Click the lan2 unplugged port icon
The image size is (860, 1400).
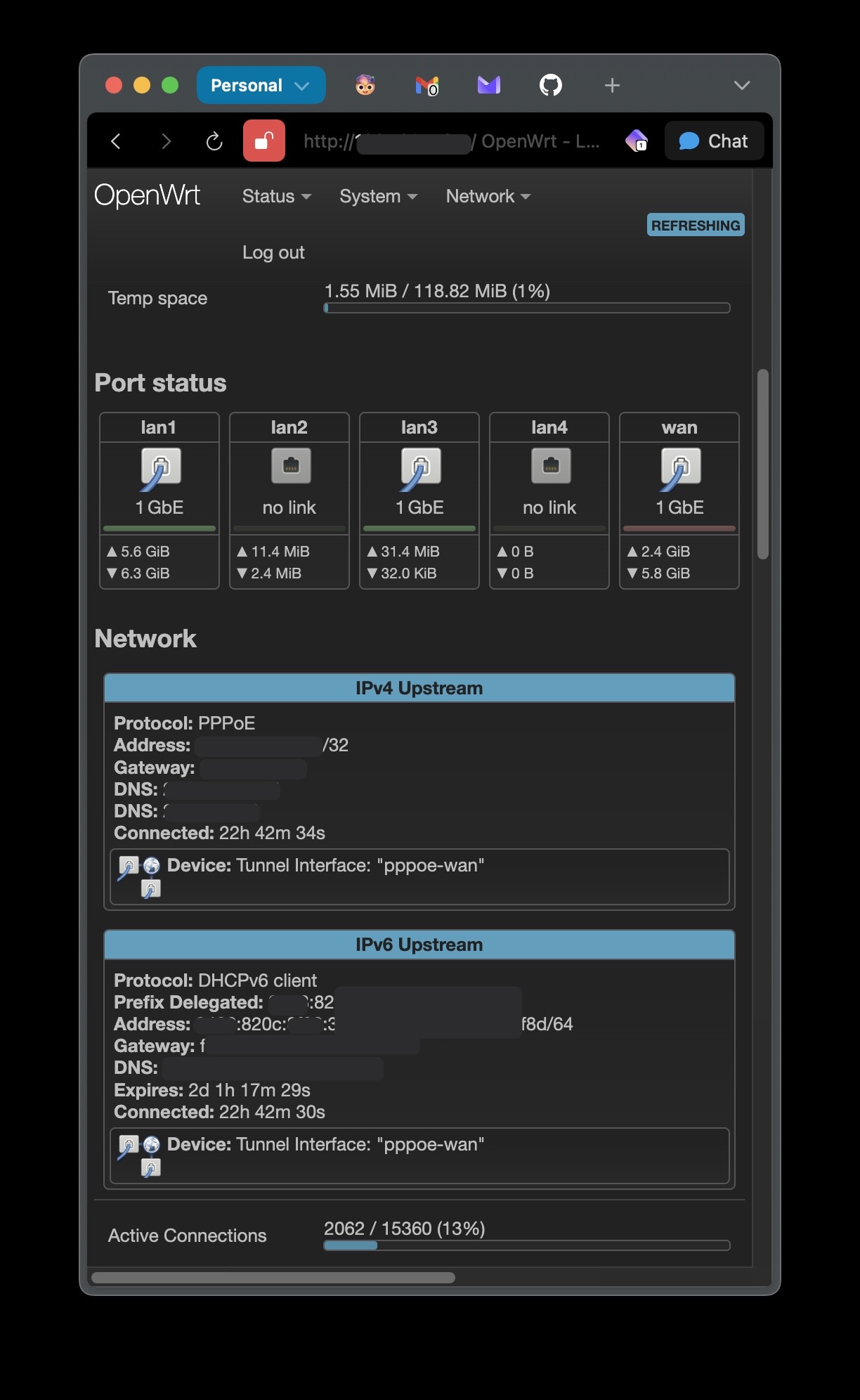click(291, 465)
